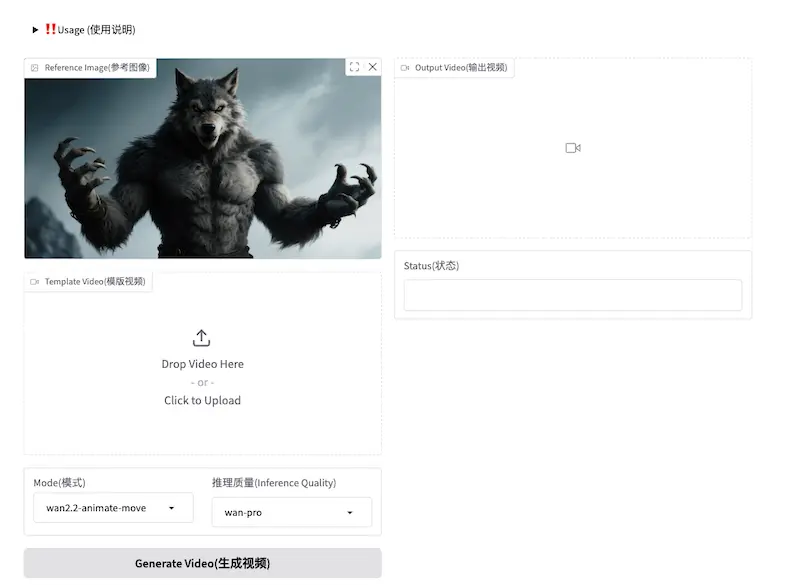
Task: Click the upload arrow icon in Template Video
Action: tap(202, 339)
